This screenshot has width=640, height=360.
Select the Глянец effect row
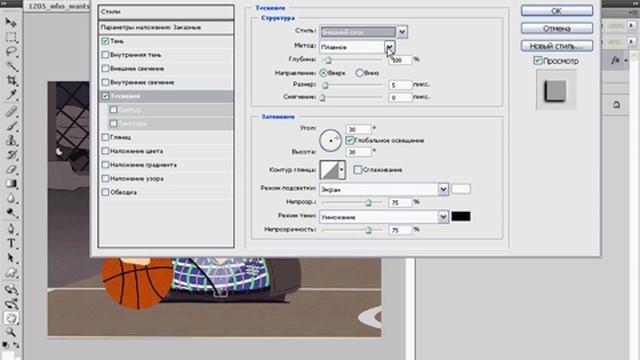(166, 137)
